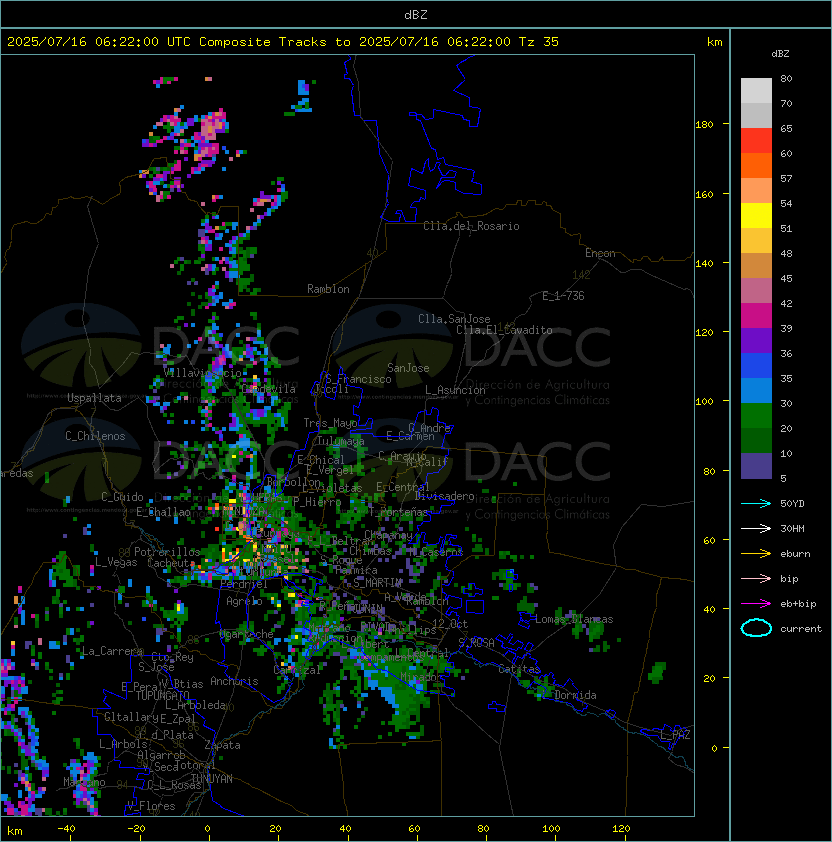This screenshot has width=832, height=842.
Task: Click the 'Agrelo' map label
Action: click(244, 601)
